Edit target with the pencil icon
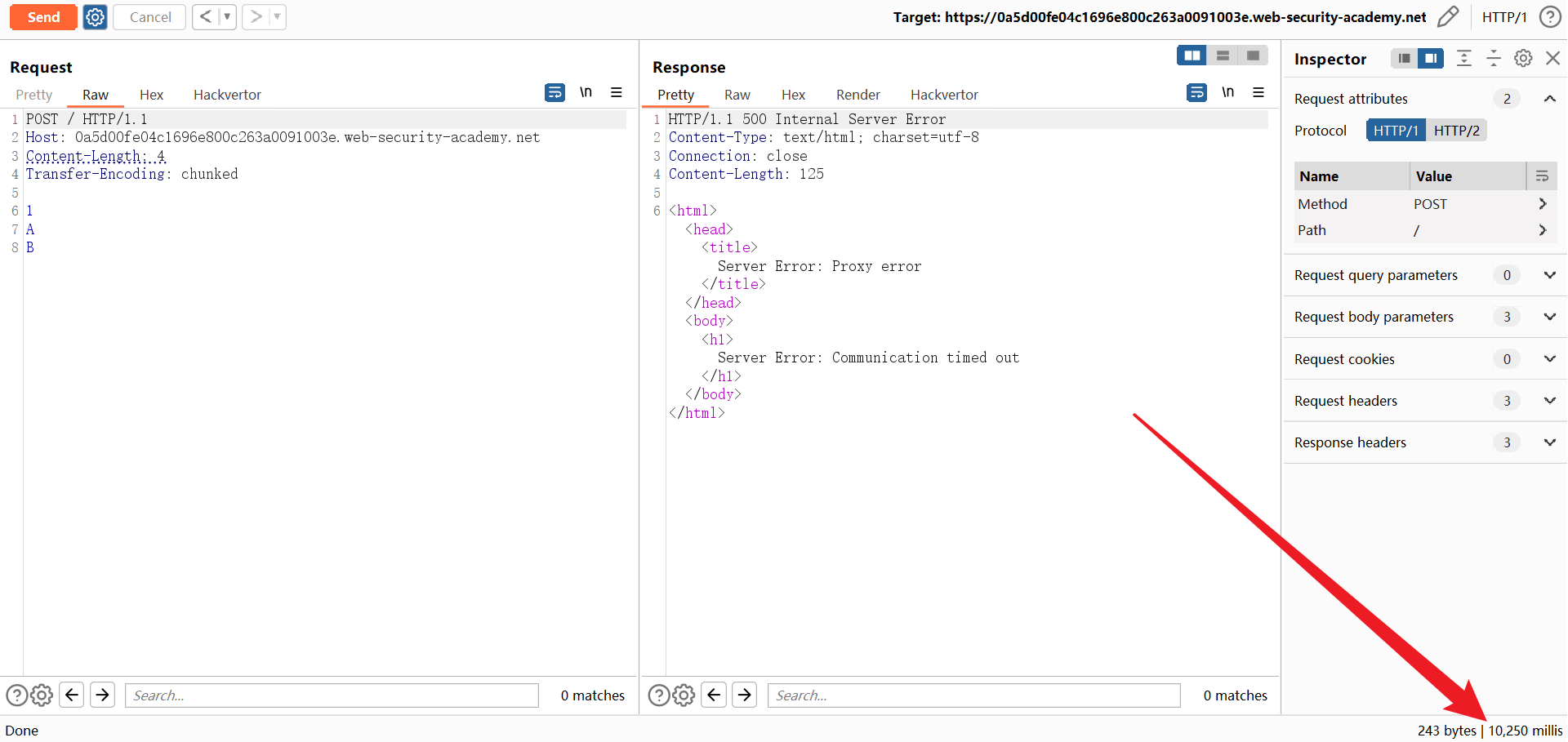The width and height of the screenshot is (1568, 742). tap(1448, 17)
